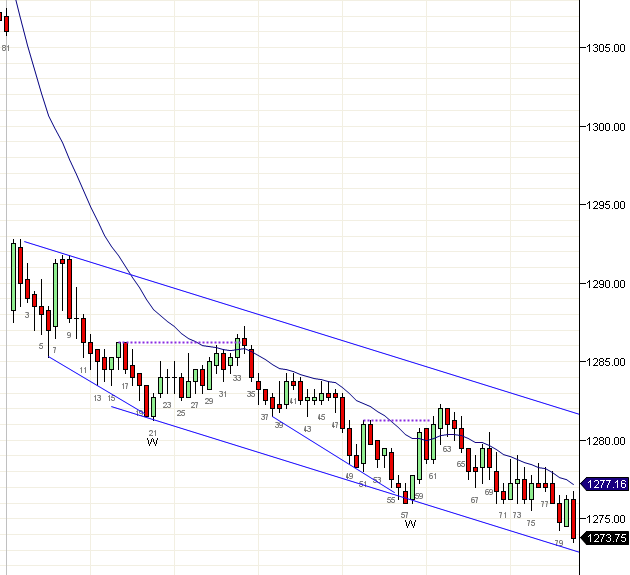Select the 1300.00 price axis label
Screen dimensions: 630x575
pos(605,127)
